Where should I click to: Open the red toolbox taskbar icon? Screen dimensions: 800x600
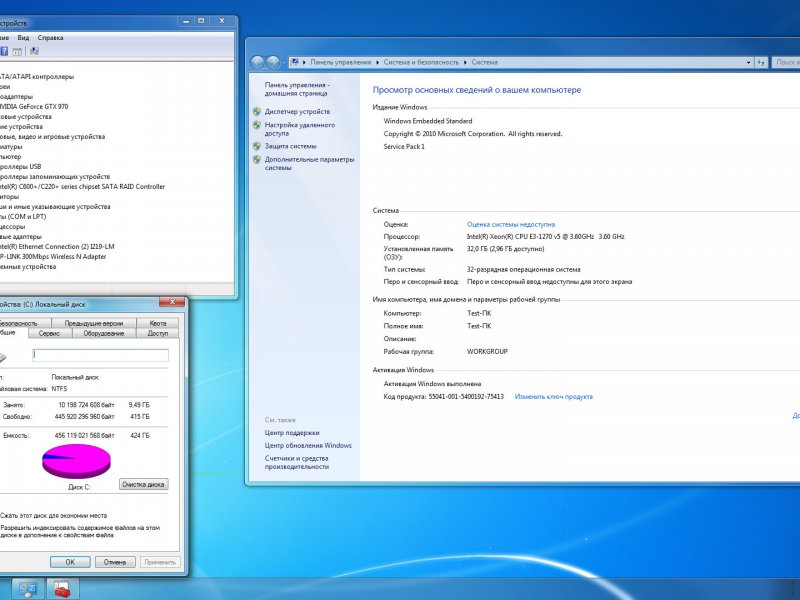point(63,589)
